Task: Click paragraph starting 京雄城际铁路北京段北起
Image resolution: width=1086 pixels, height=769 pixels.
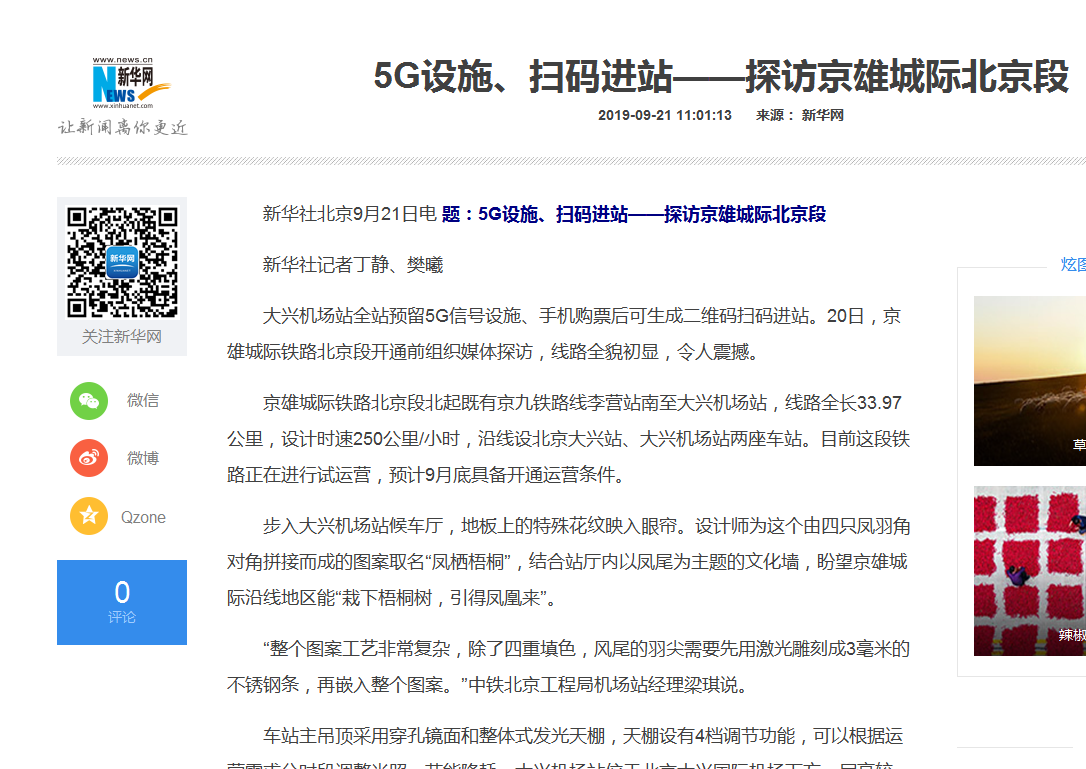Action: (569, 439)
